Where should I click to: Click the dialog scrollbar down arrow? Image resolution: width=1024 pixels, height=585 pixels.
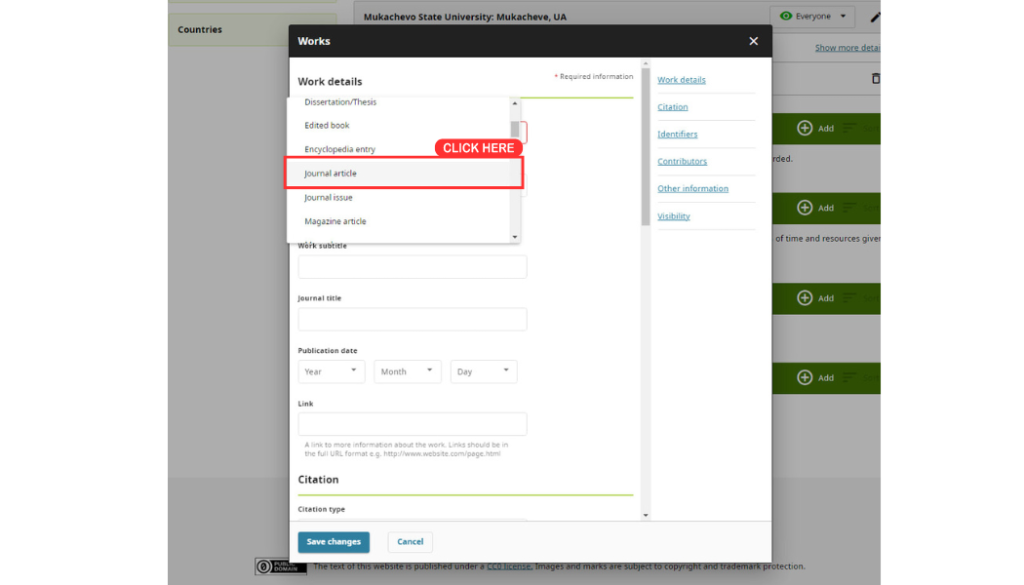point(645,515)
